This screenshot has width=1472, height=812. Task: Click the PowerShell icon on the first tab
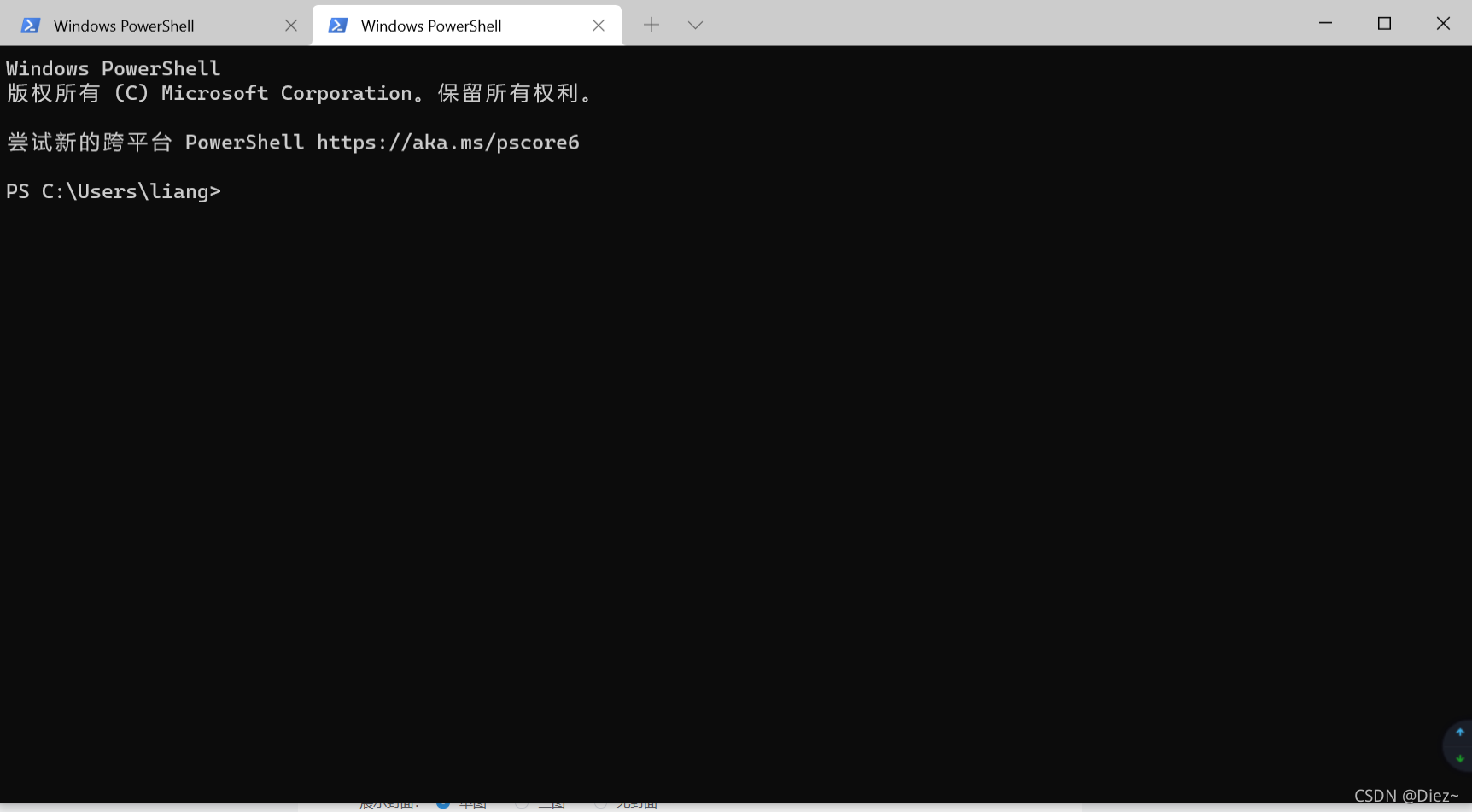click(31, 26)
